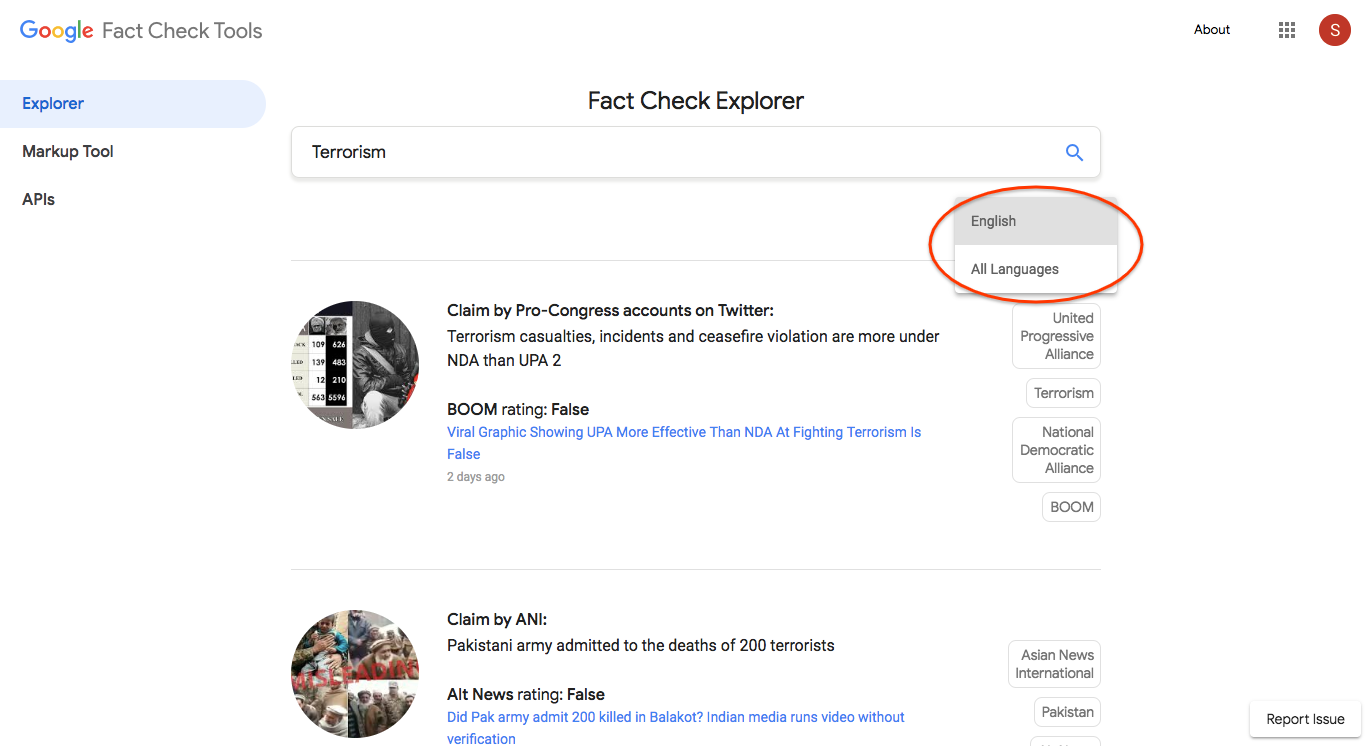Click the Terrorism topic tag chip
1371x746 pixels.
(1063, 393)
